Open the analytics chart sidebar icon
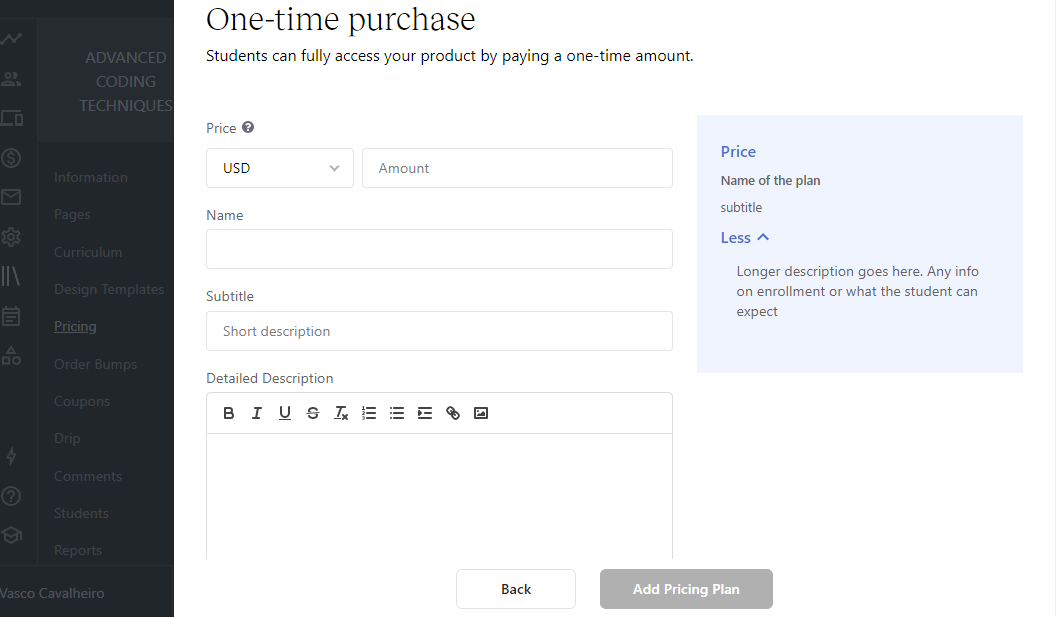The height and width of the screenshot is (617, 1056). [11, 38]
